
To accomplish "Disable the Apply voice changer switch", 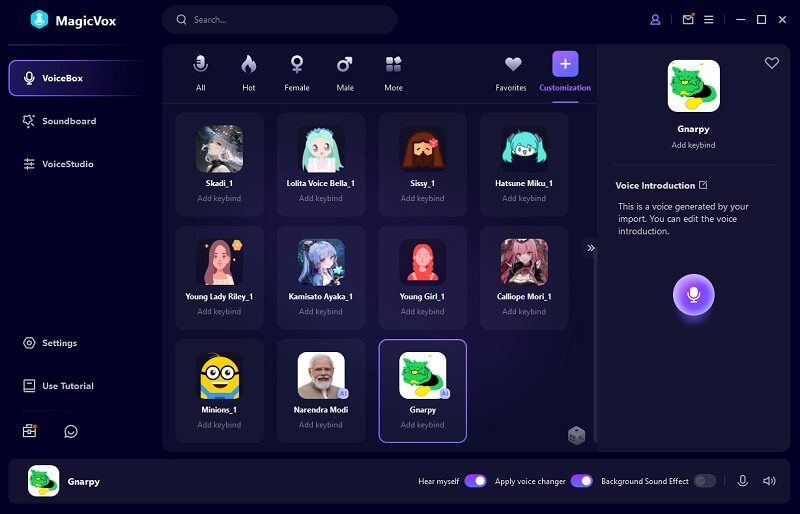I will (581, 481).
